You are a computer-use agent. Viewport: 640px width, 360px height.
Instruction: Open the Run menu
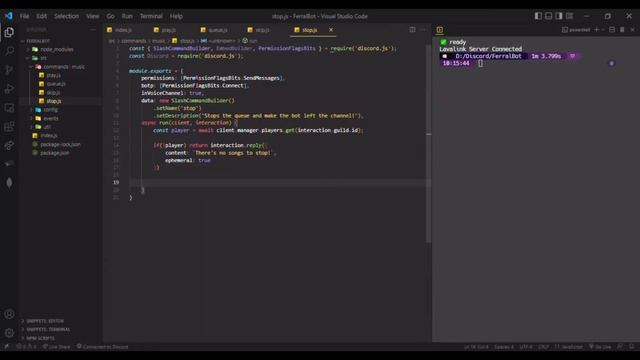(127, 16)
